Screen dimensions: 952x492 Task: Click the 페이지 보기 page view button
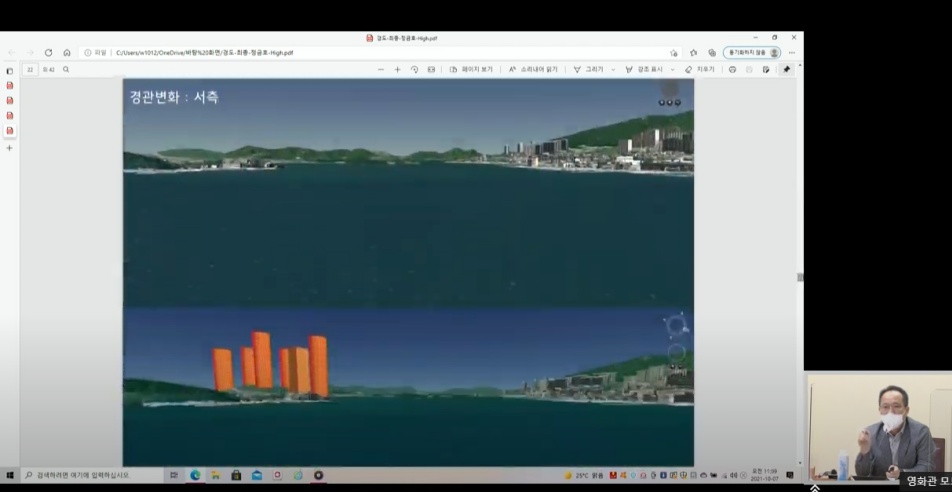(x=471, y=70)
